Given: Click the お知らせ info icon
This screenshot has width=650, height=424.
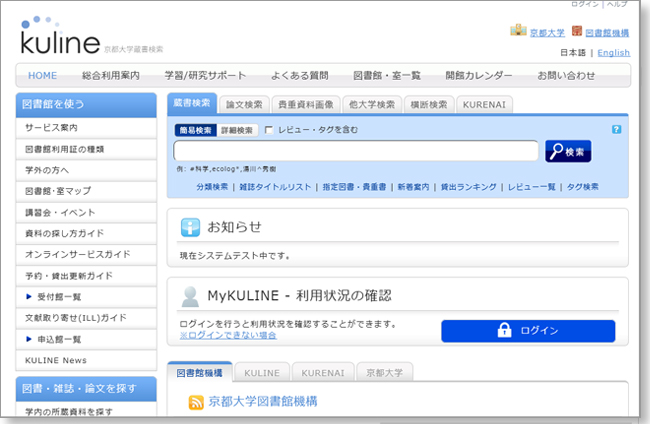Looking at the screenshot, I should click(190, 227).
